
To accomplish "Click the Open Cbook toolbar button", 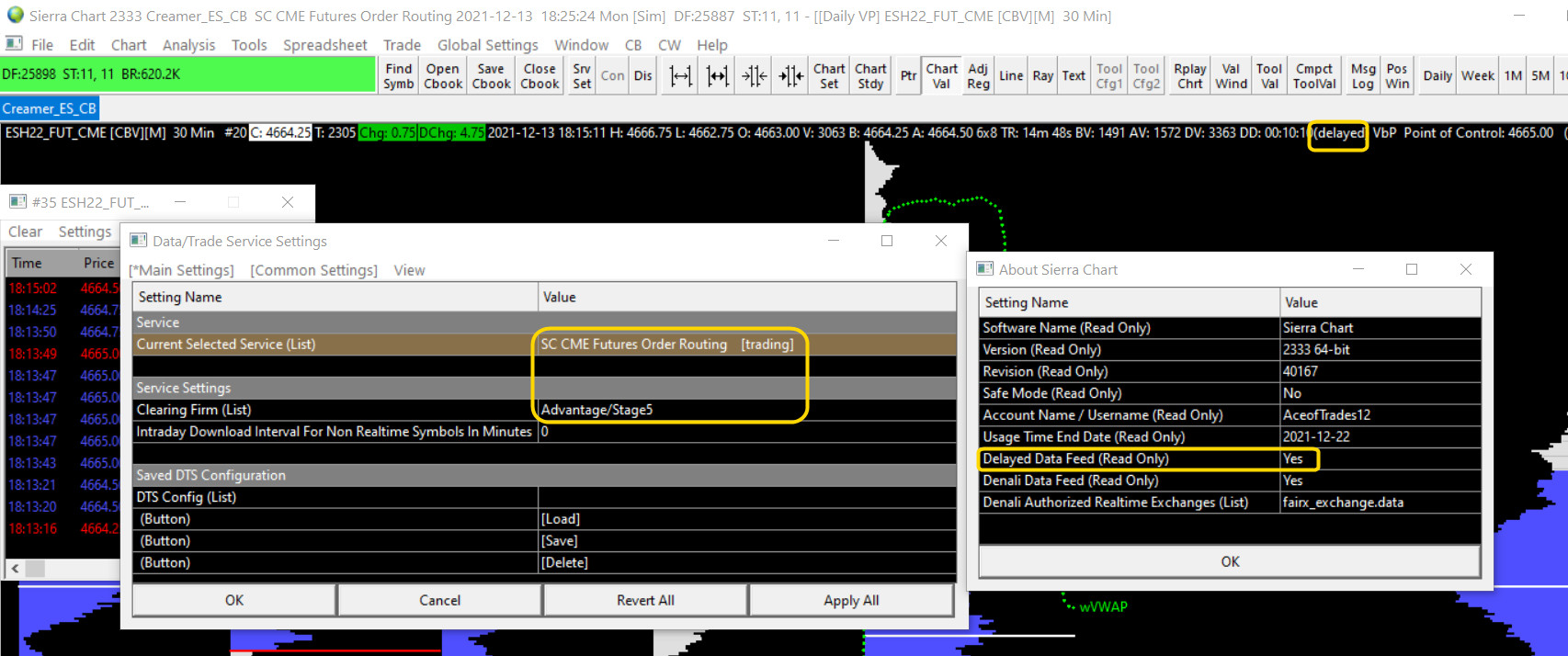I will pos(442,75).
